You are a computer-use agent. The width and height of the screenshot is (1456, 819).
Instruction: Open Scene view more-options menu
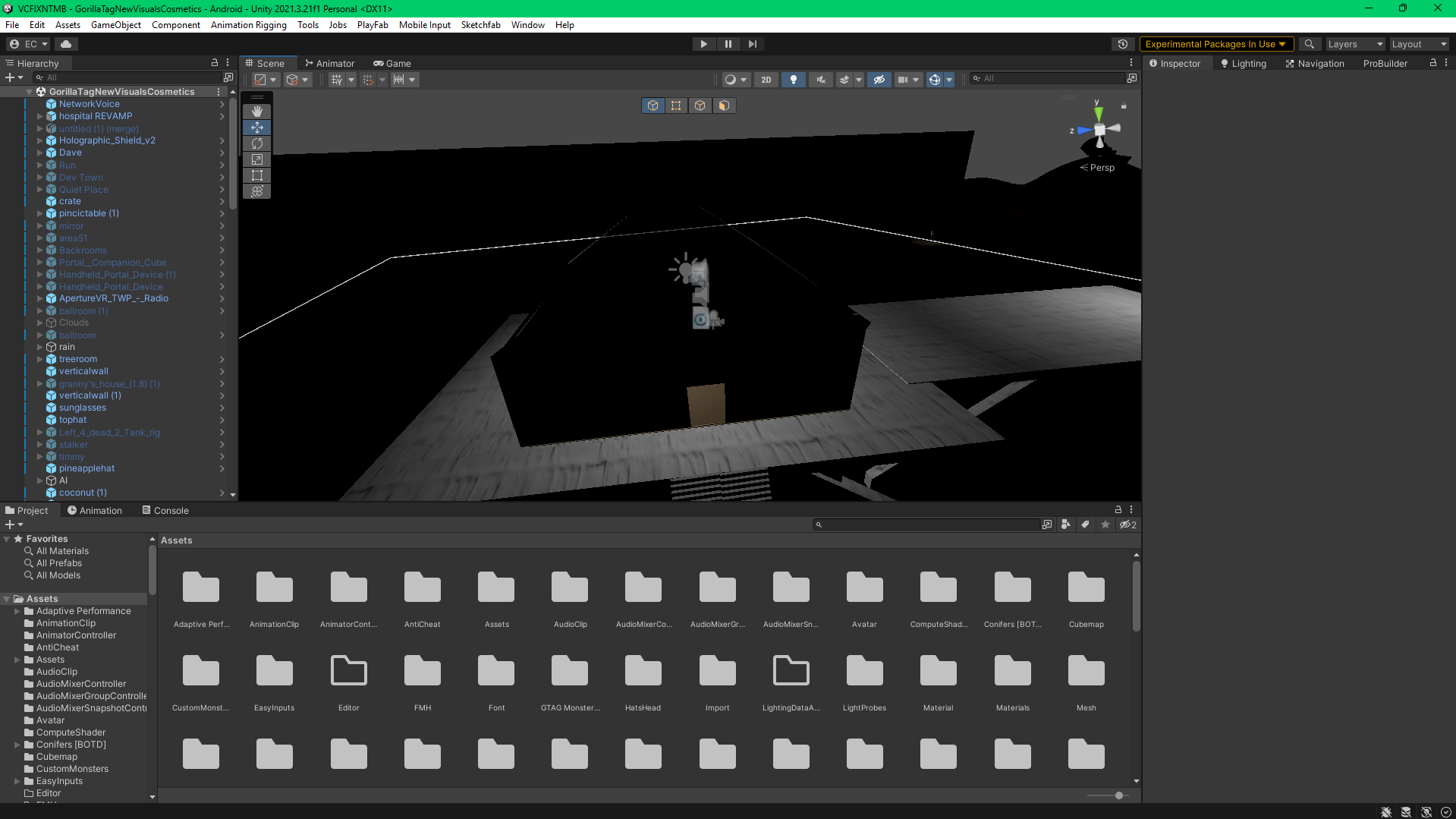click(x=1131, y=63)
